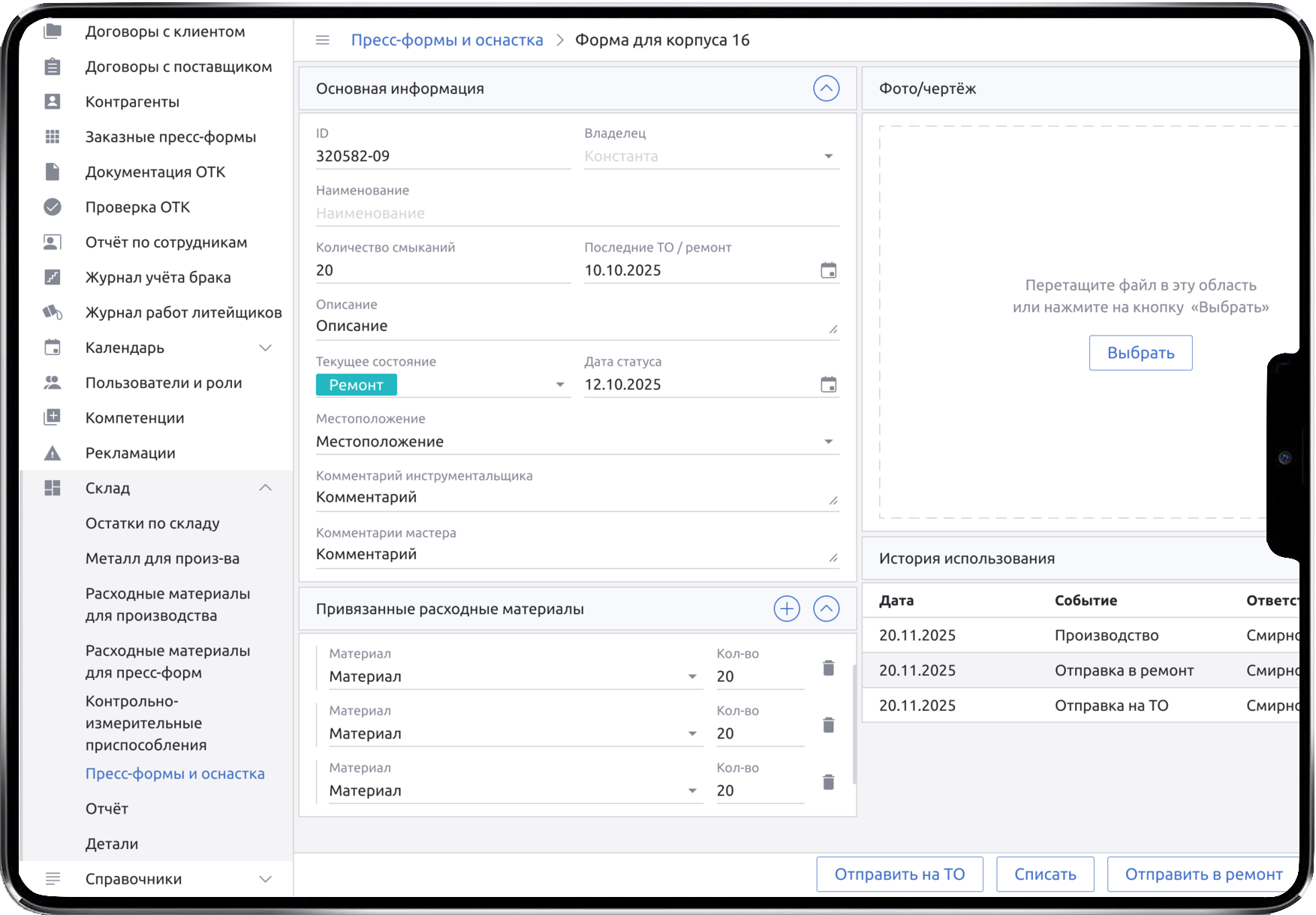
Task: Expand the Календарь sidebar section
Action: point(266,348)
